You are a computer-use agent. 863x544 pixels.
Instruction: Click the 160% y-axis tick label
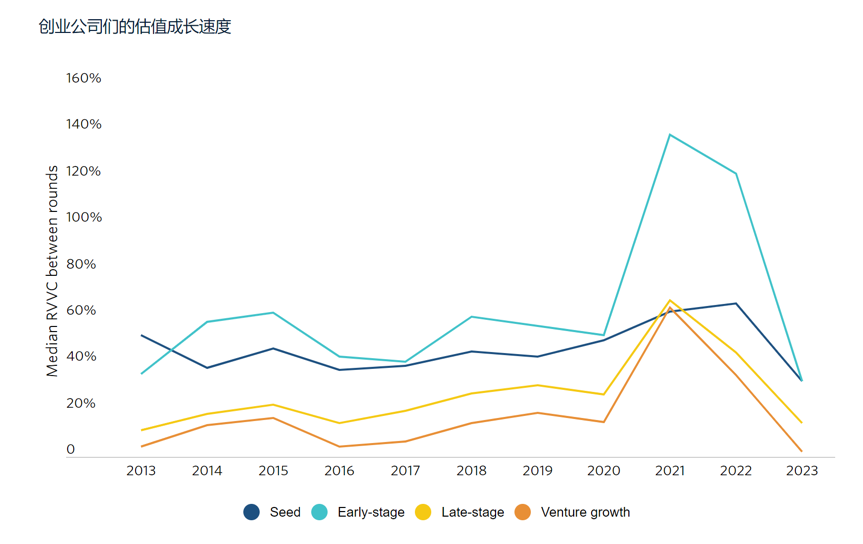[x=84, y=78]
